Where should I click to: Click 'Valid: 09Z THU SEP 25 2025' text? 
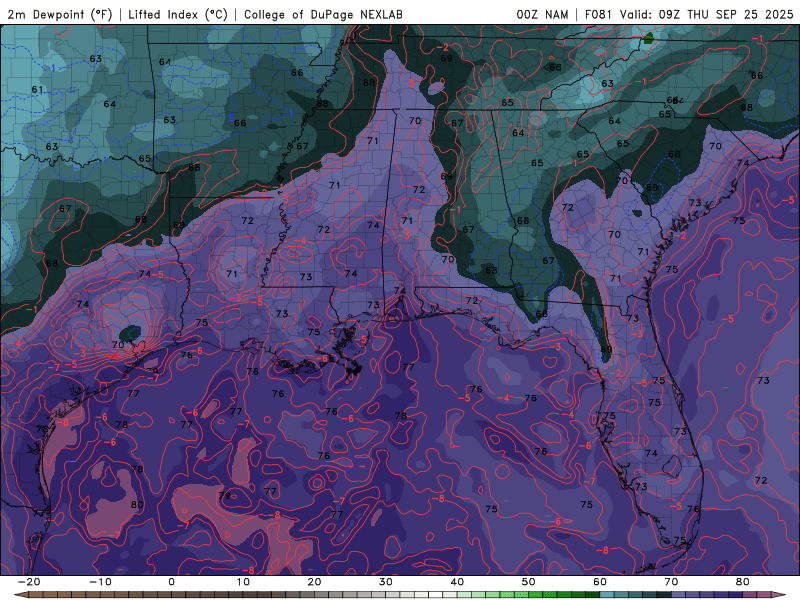coord(706,14)
